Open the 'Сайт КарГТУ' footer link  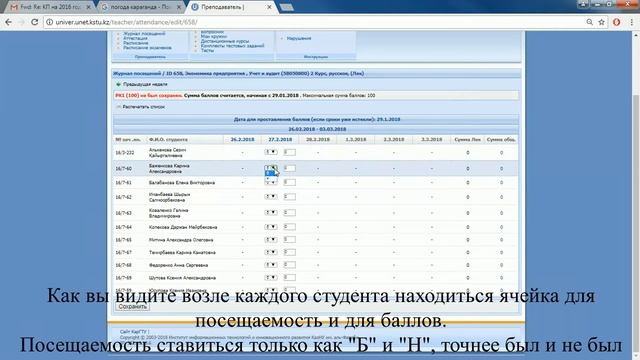point(133,332)
